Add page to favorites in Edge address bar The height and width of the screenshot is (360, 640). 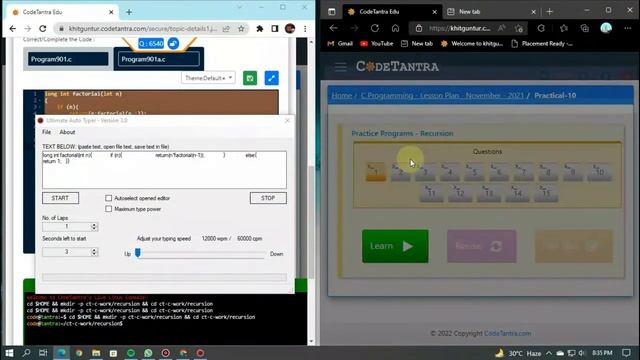[519, 28]
